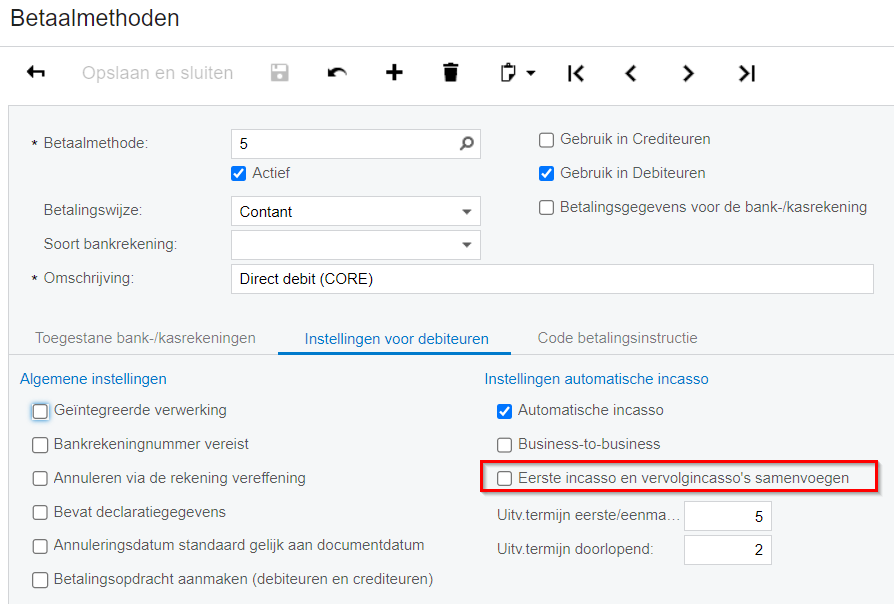Go to first record icon
This screenshot has width=894, height=604.
[575, 73]
